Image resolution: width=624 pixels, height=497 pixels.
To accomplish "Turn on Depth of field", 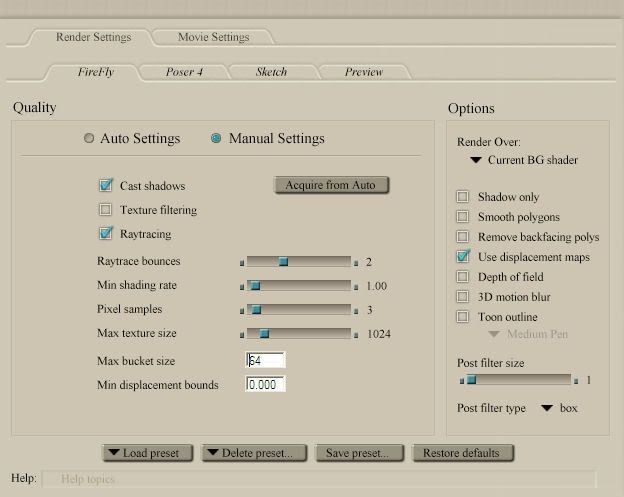I will (462, 277).
